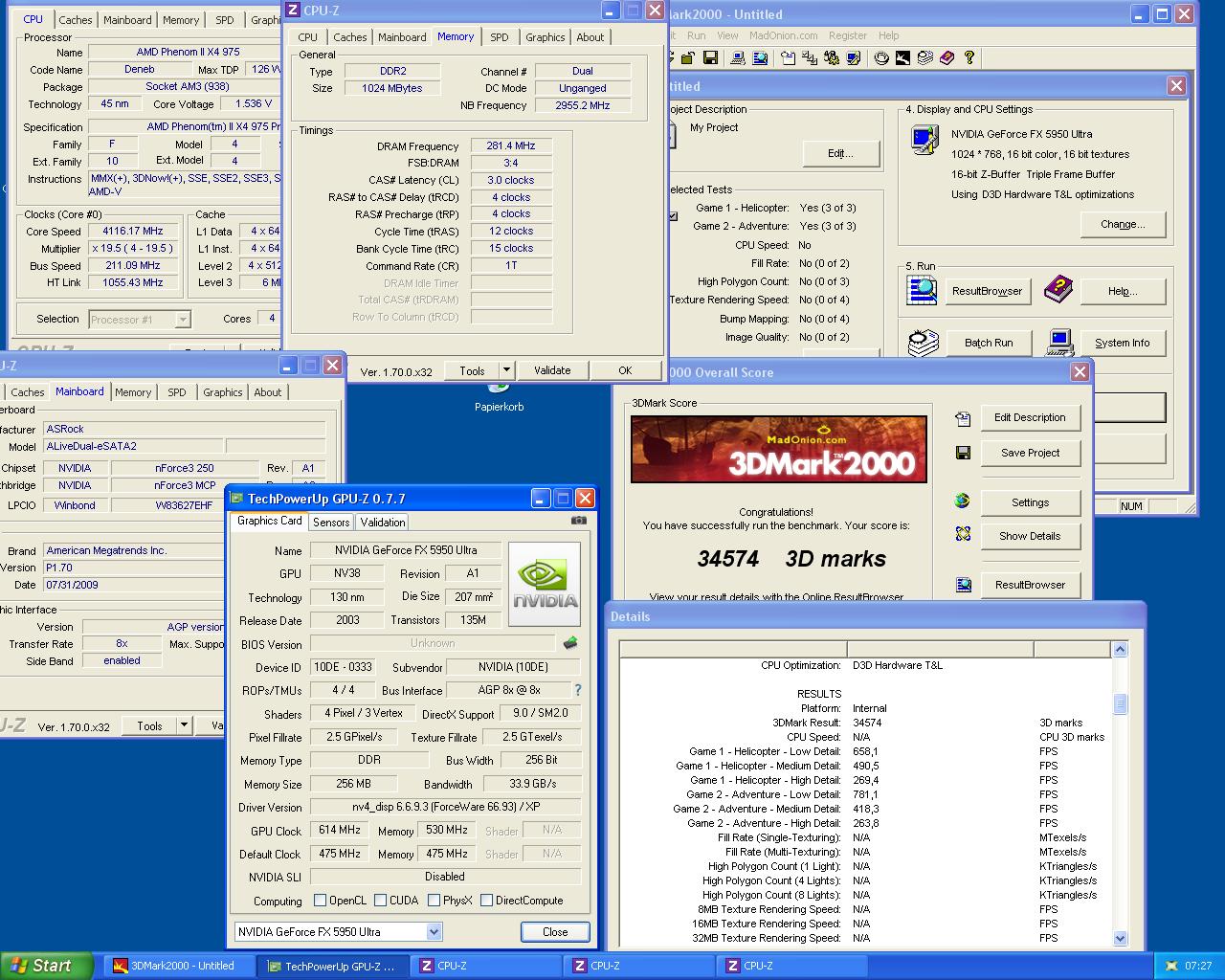Click the Details window scrollbar thumb
Viewport: 1225px width, 980px height.
pyautogui.click(x=1120, y=704)
